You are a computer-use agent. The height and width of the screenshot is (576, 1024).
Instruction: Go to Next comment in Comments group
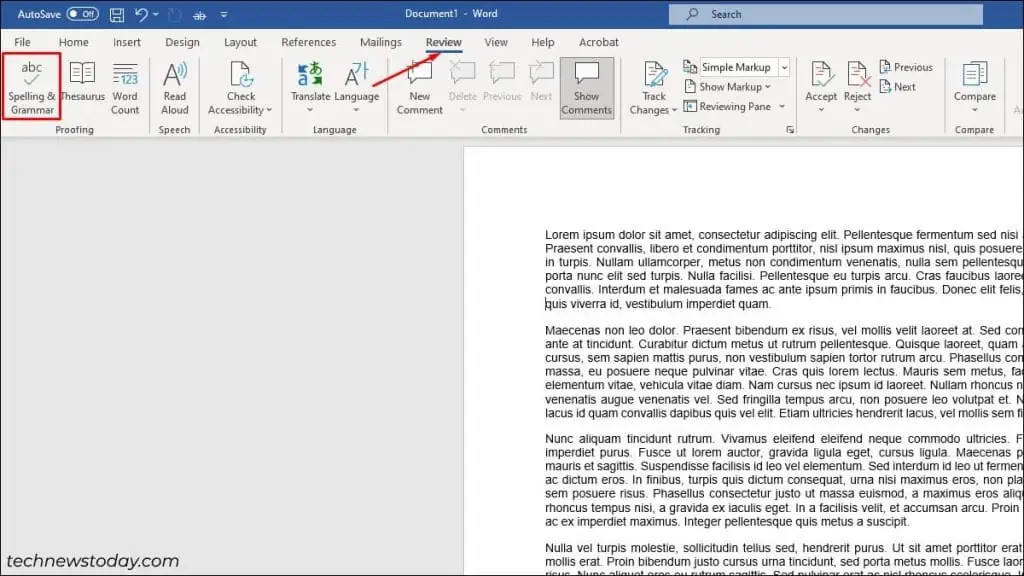[541, 82]
